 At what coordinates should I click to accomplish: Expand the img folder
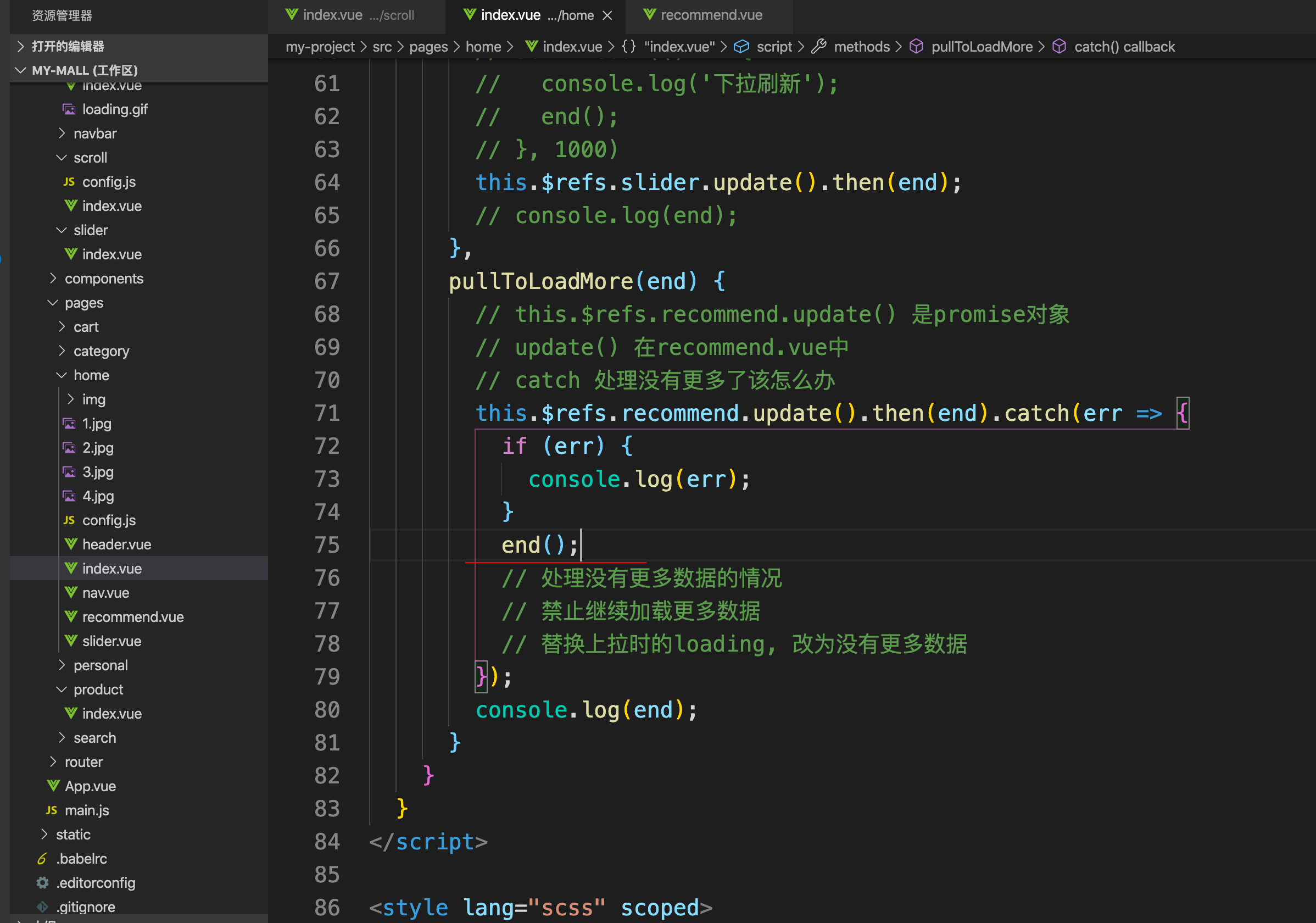pos(70,399)
